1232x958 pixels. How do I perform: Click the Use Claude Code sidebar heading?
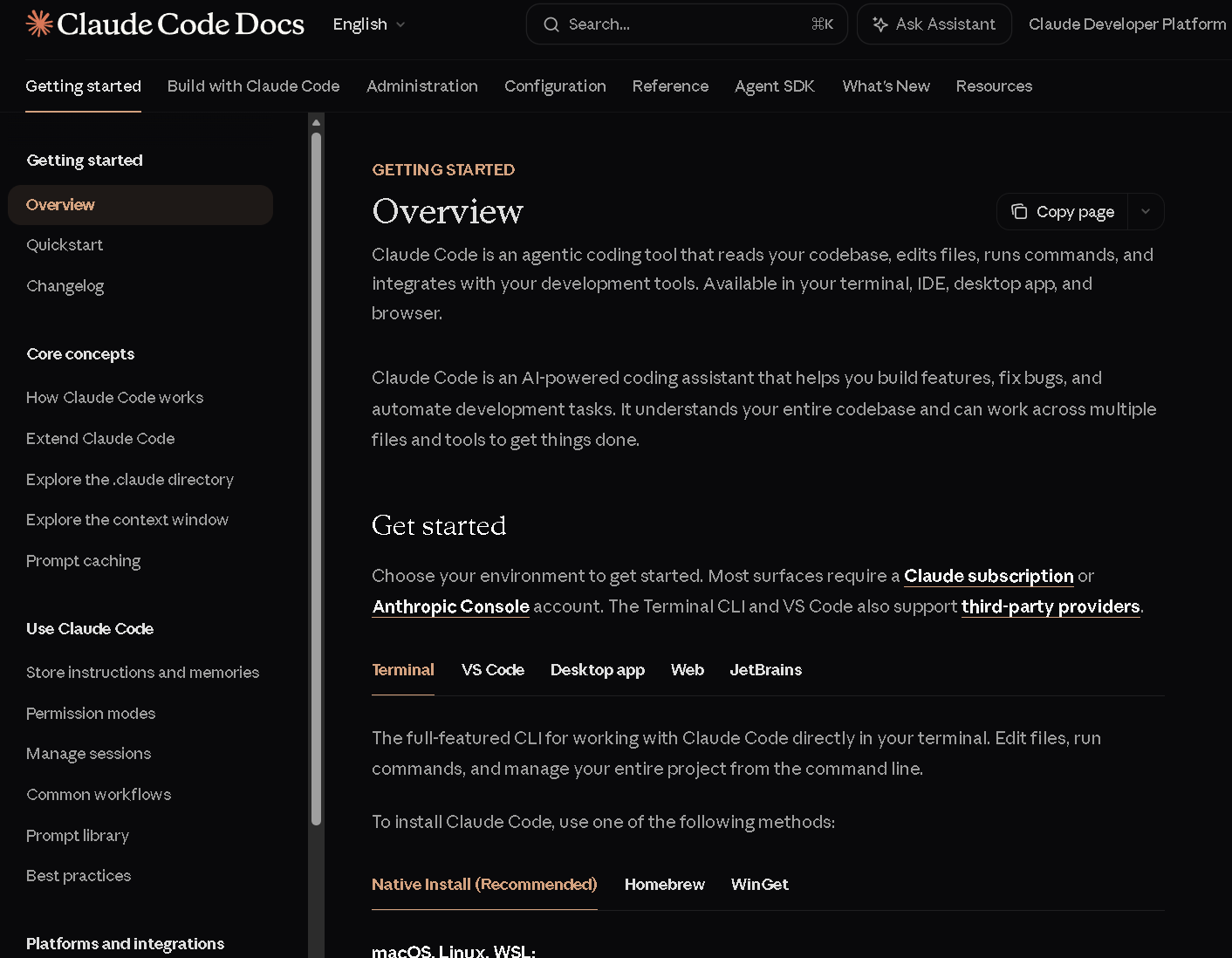point(90,629)
